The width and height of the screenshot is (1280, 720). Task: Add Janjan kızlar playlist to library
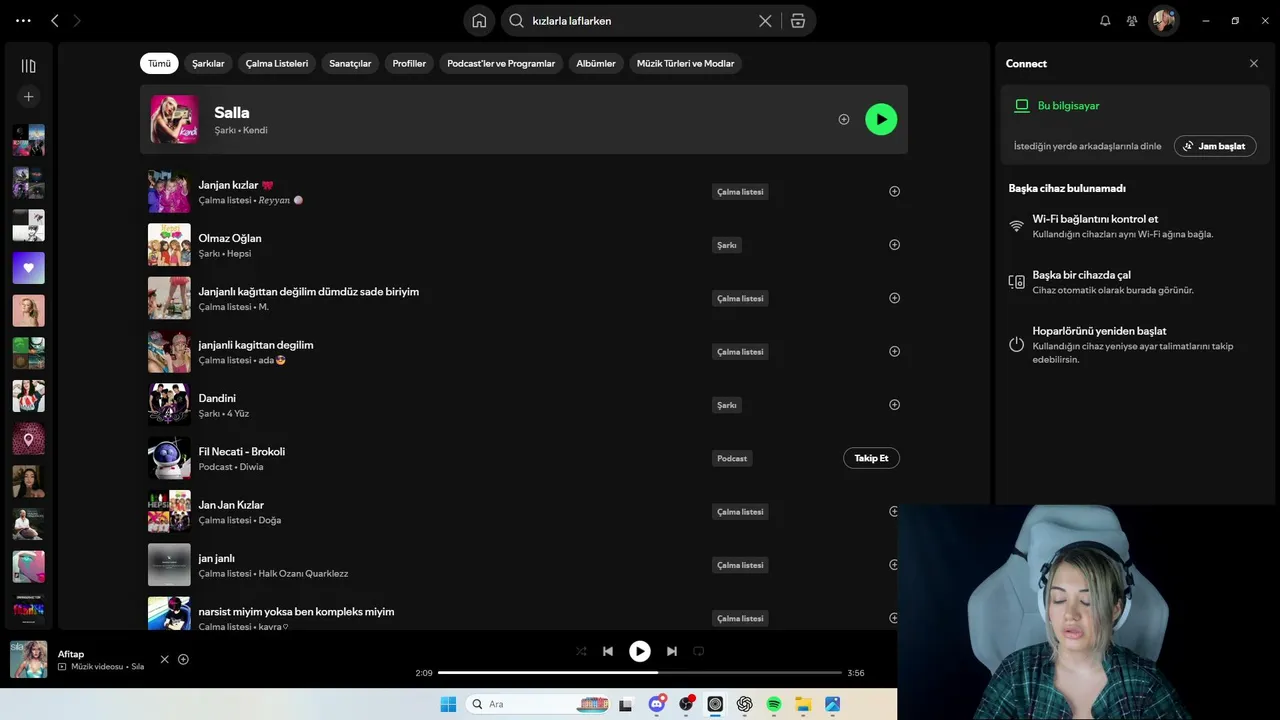pyautogui.click(x=894, y=191)
